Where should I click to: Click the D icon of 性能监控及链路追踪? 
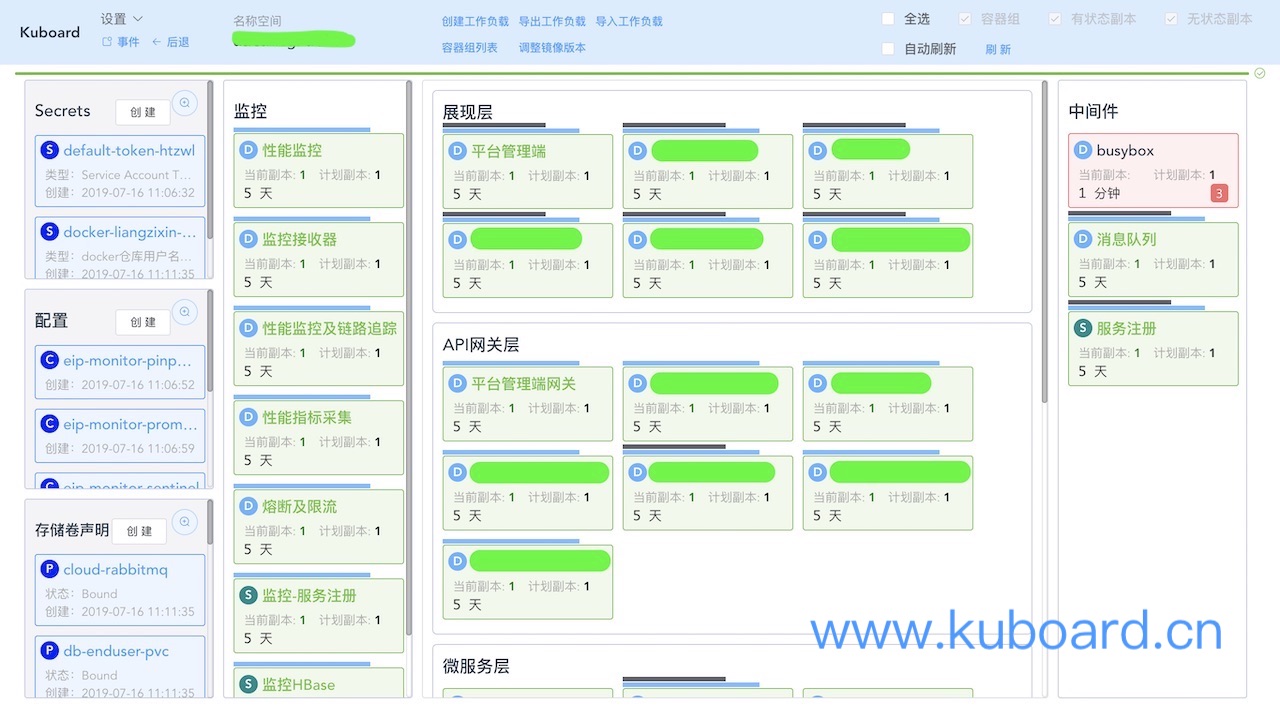click(249, 328)
